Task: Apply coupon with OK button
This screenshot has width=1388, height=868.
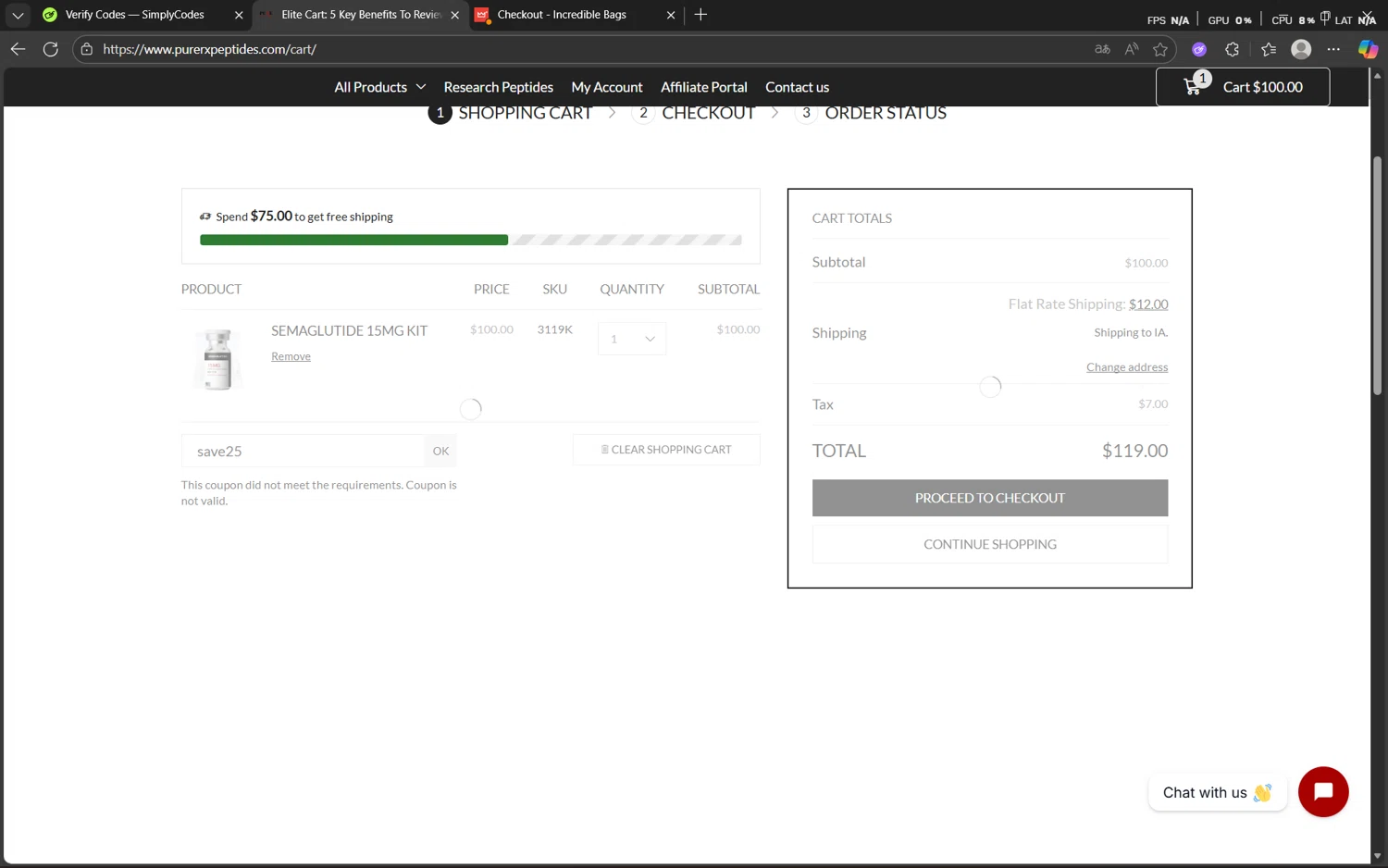Action: coord(440,451)
